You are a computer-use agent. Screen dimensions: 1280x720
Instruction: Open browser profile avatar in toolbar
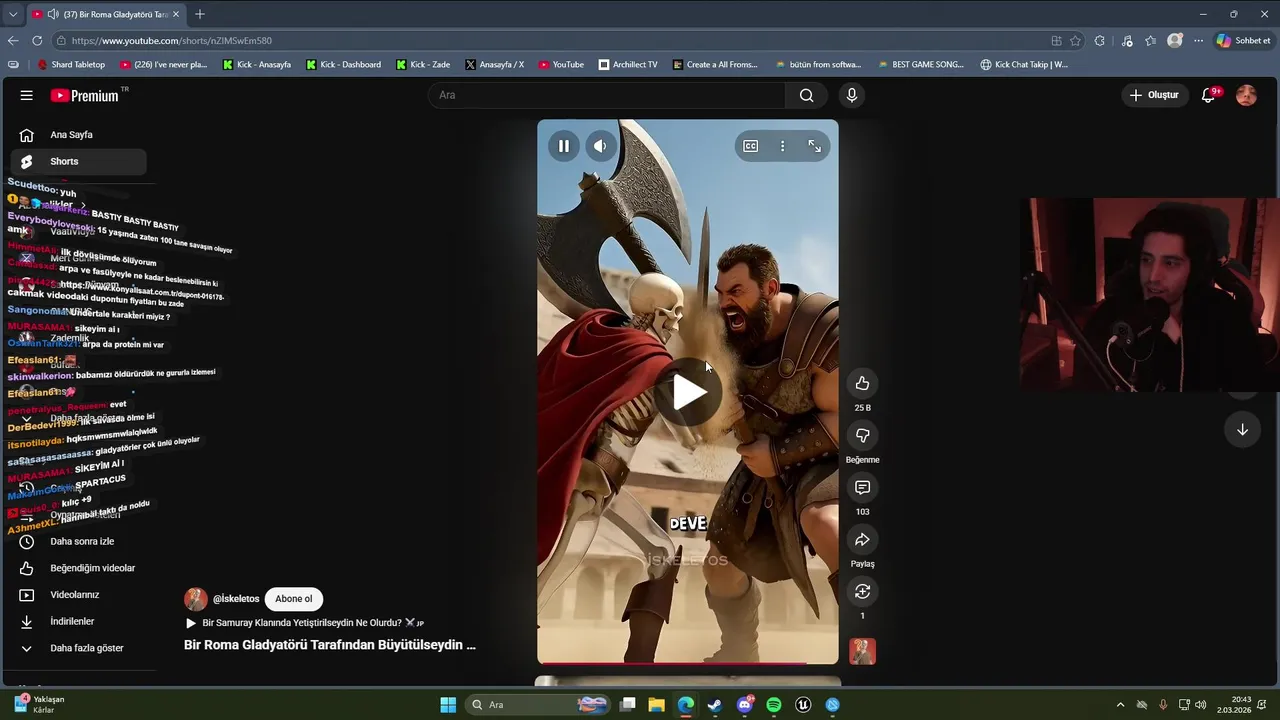[1175, 41]
